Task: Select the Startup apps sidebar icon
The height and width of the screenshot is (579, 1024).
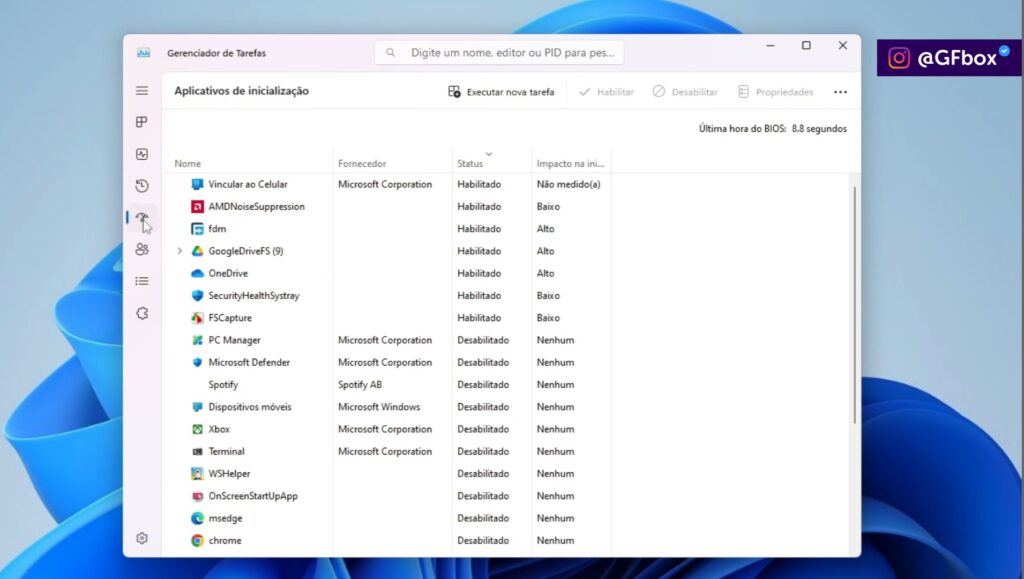Action: [x=142, y=218]
